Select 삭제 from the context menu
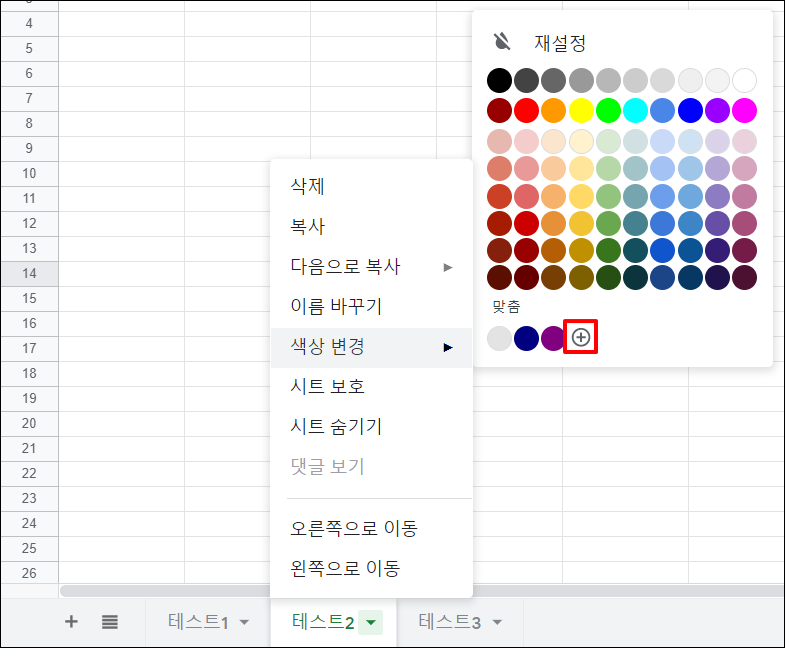785x648 pixels. tap(307, 186)
